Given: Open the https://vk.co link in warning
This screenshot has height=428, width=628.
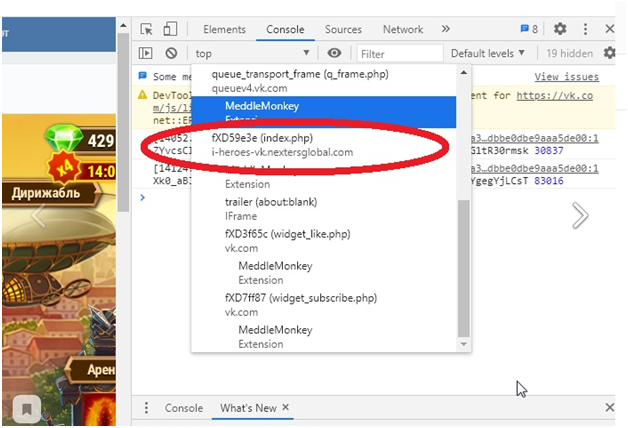Looking at the screenshot, I should [554, 96].
